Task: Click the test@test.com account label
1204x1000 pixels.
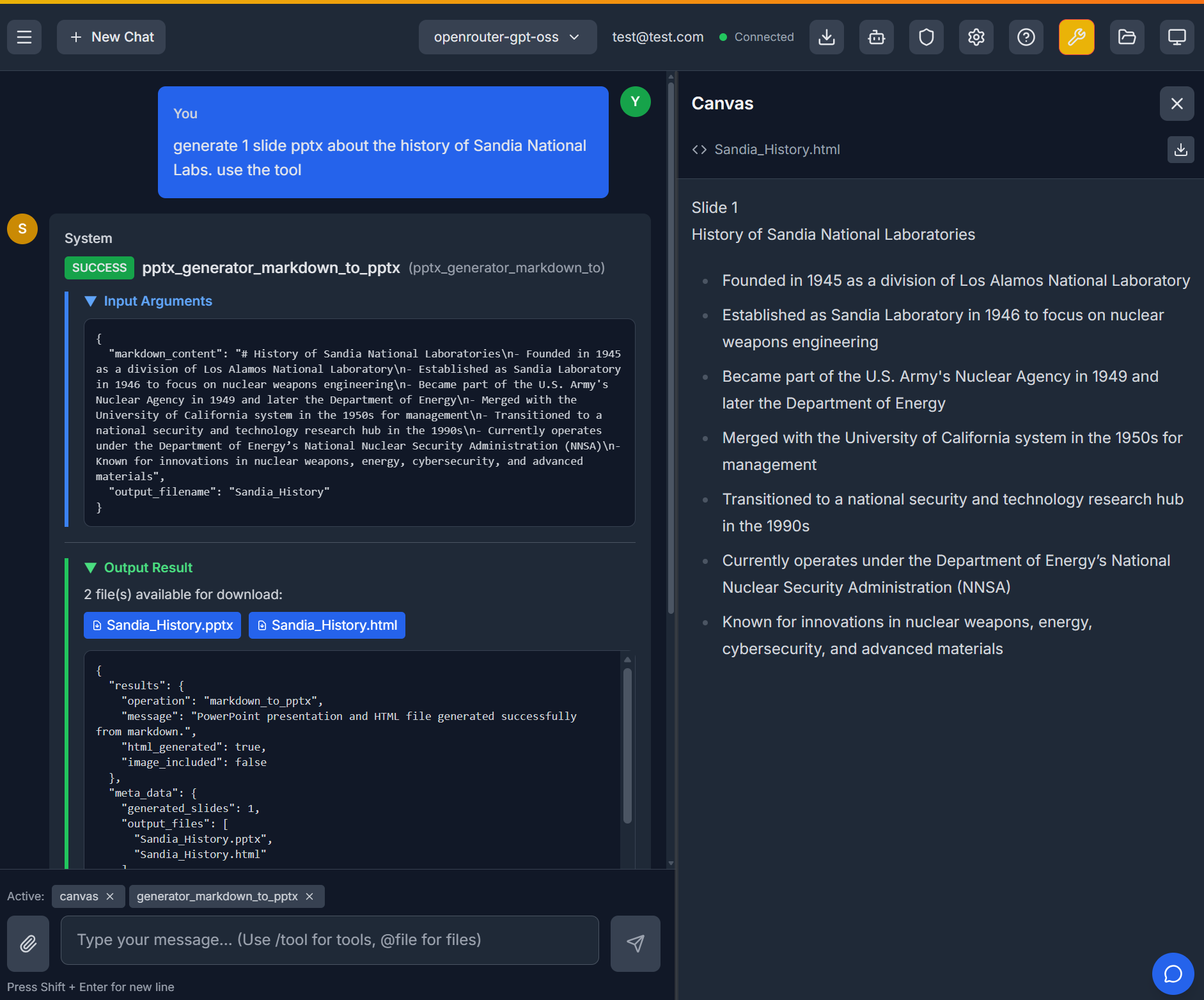Action: pos(658,37)
